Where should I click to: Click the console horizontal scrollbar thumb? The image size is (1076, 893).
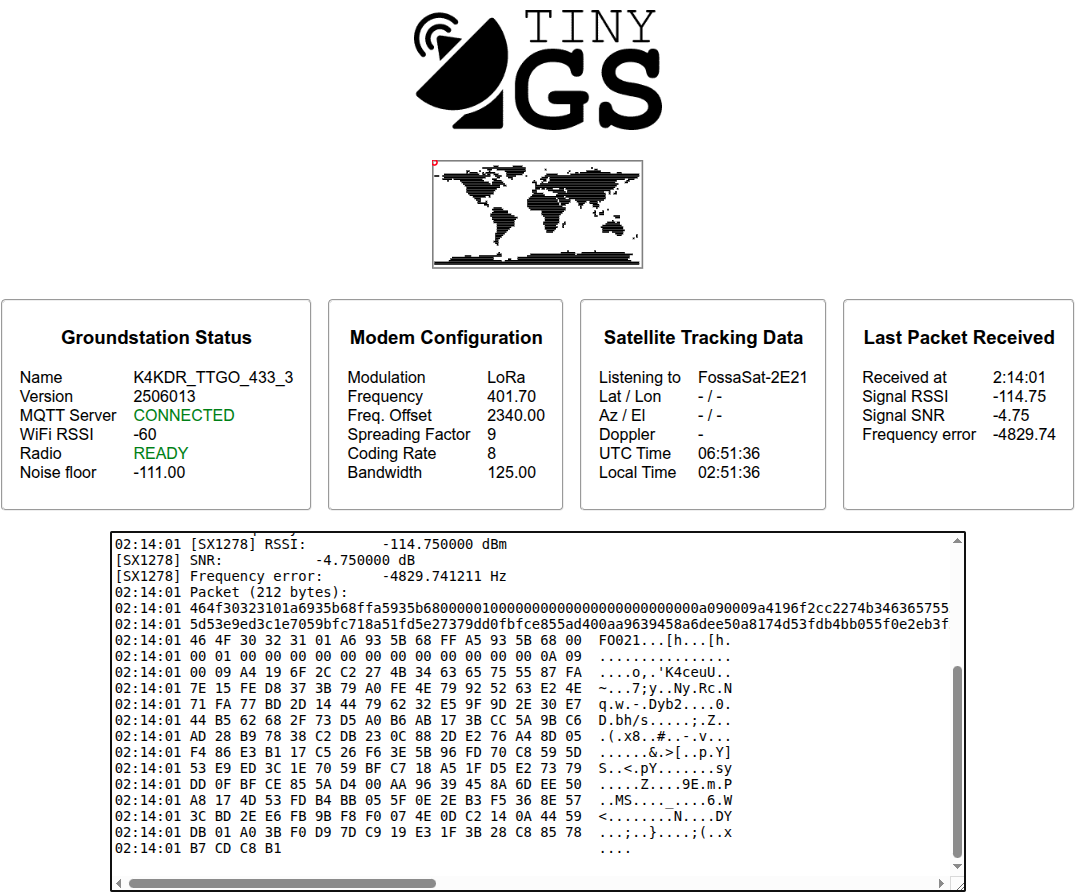(x=282, y=883)
